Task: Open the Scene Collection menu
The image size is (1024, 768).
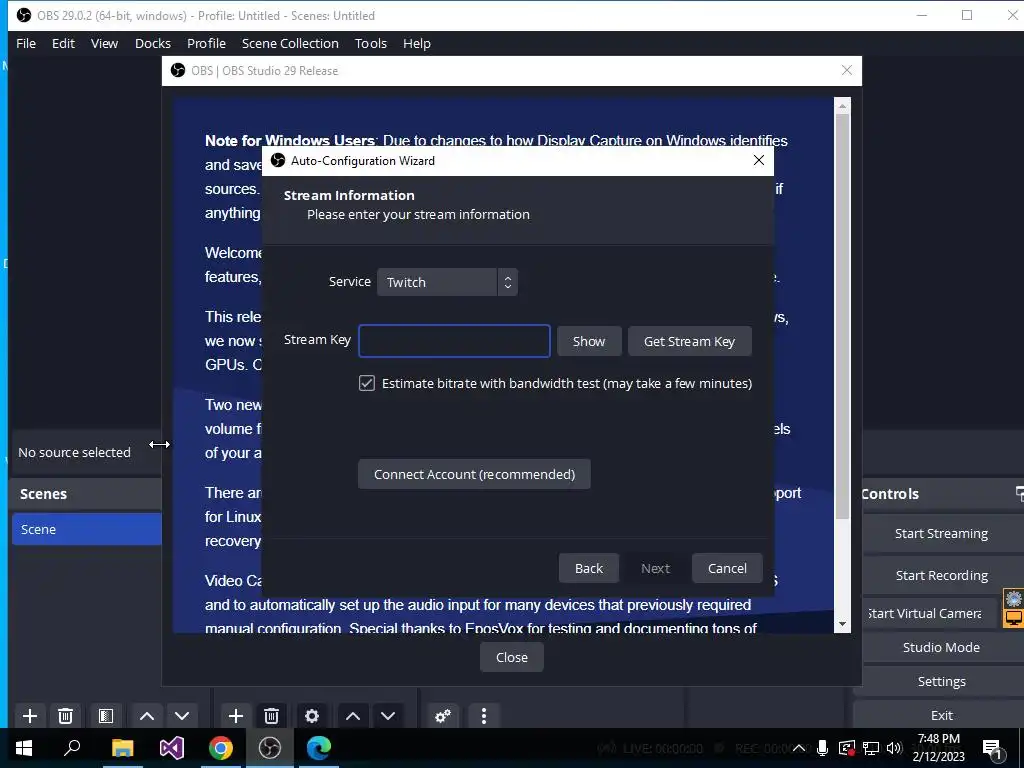Action: click(290, 43)
